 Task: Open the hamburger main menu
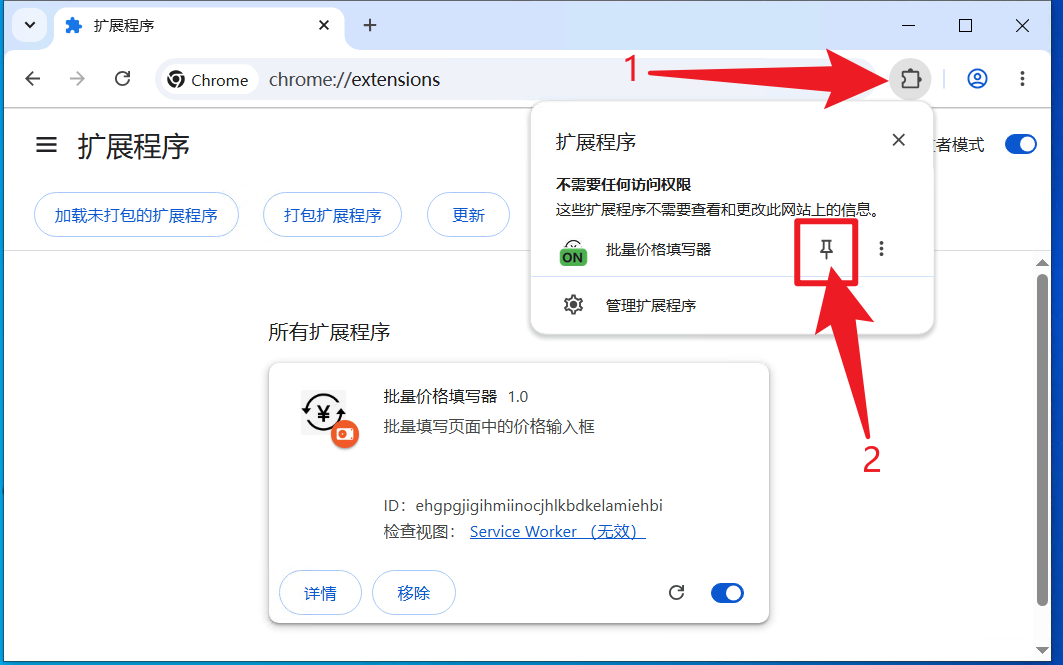coord(46,145)
